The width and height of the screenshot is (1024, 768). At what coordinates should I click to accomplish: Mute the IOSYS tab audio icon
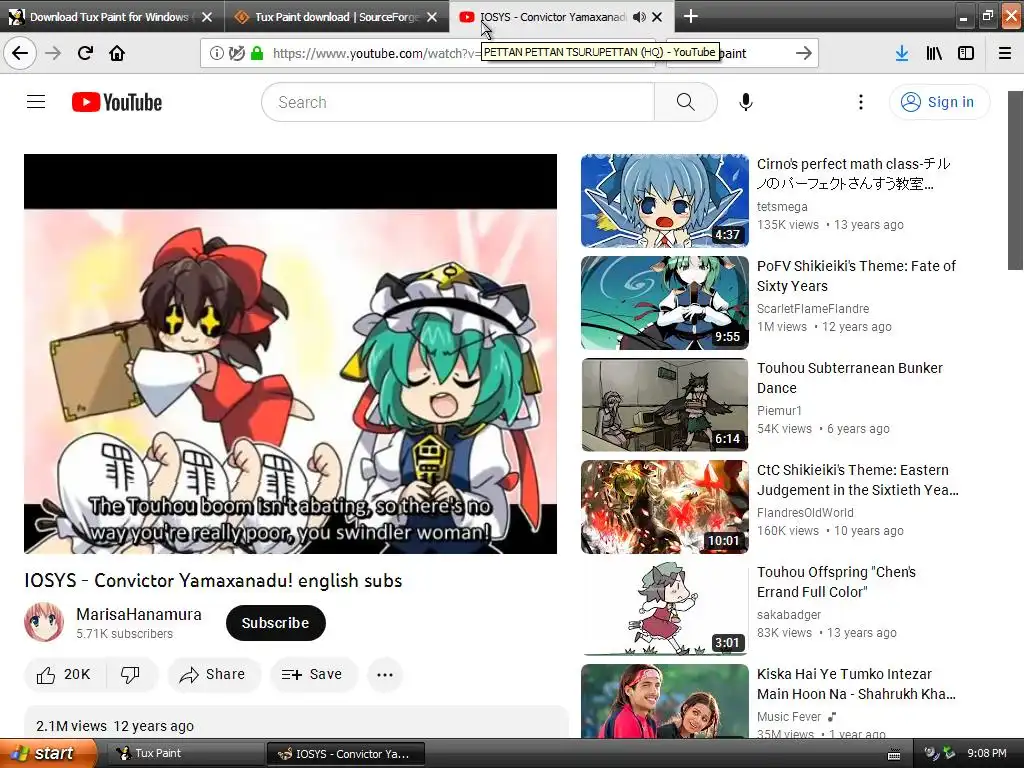[x=639, y=17]
